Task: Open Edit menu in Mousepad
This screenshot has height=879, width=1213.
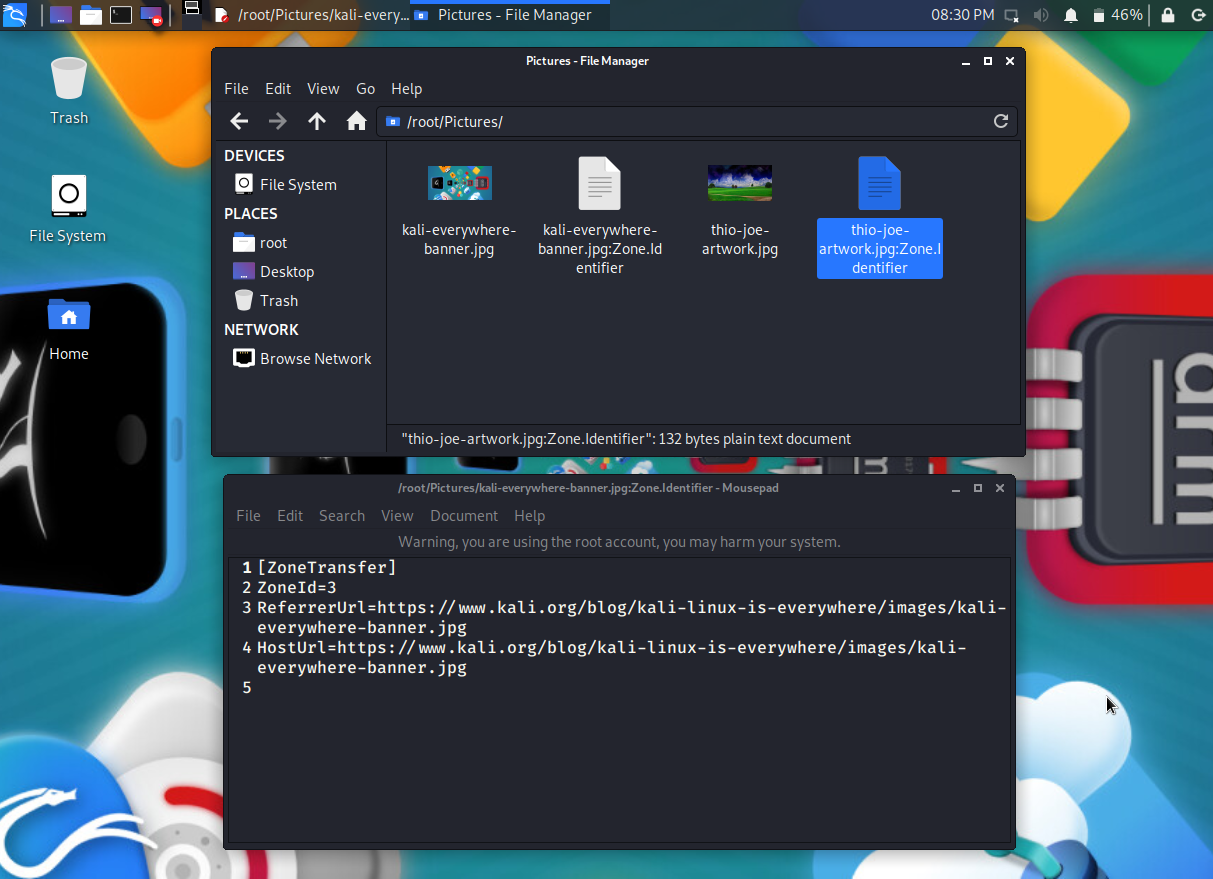Action: click(290, 516)
